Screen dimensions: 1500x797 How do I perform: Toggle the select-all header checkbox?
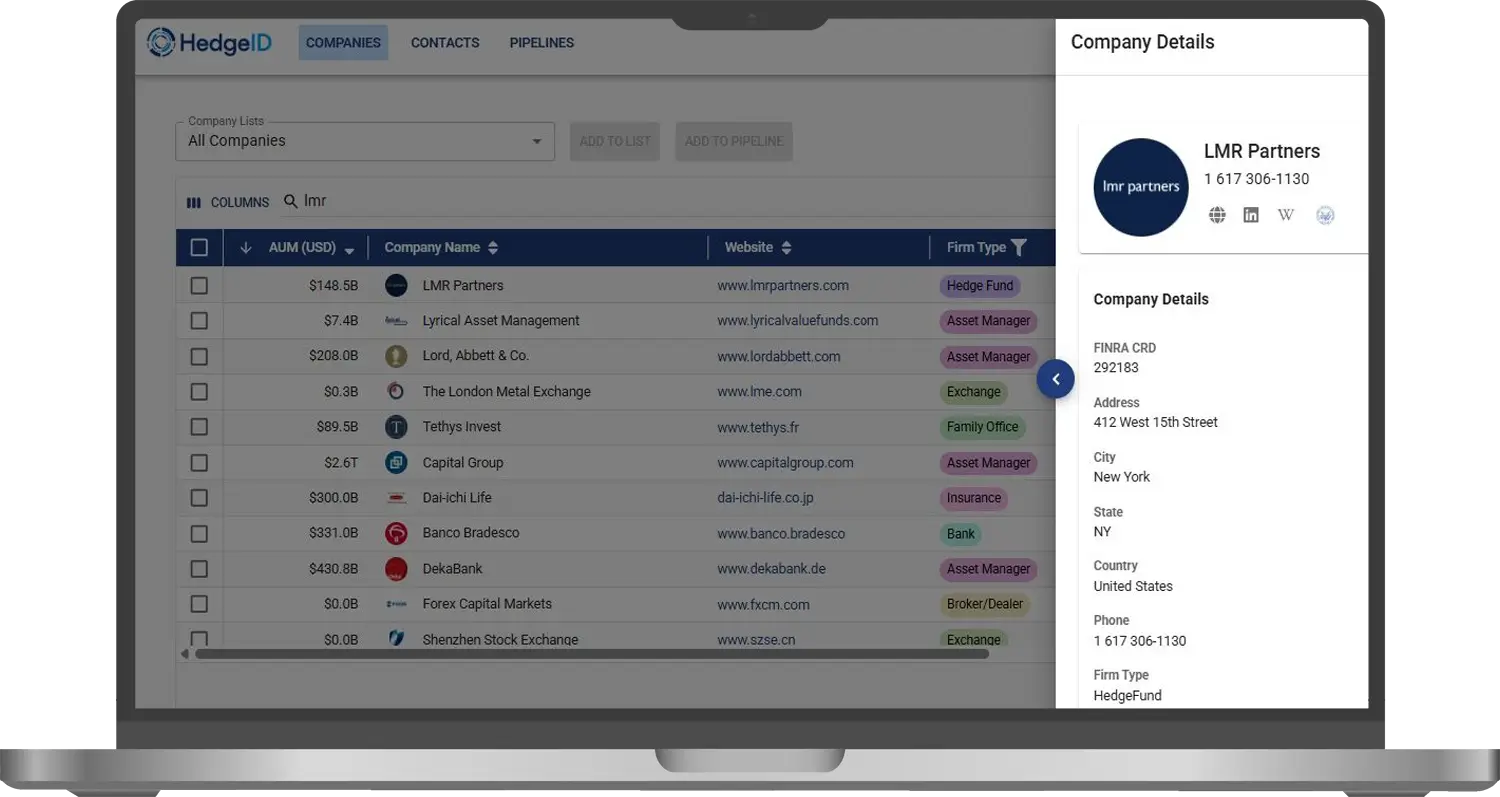(199, 248)
